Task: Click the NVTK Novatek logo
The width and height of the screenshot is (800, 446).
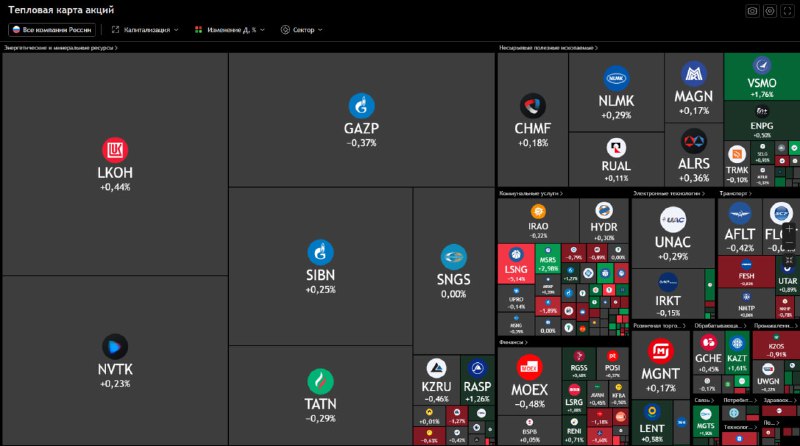Action: click(x=115, y=347)
